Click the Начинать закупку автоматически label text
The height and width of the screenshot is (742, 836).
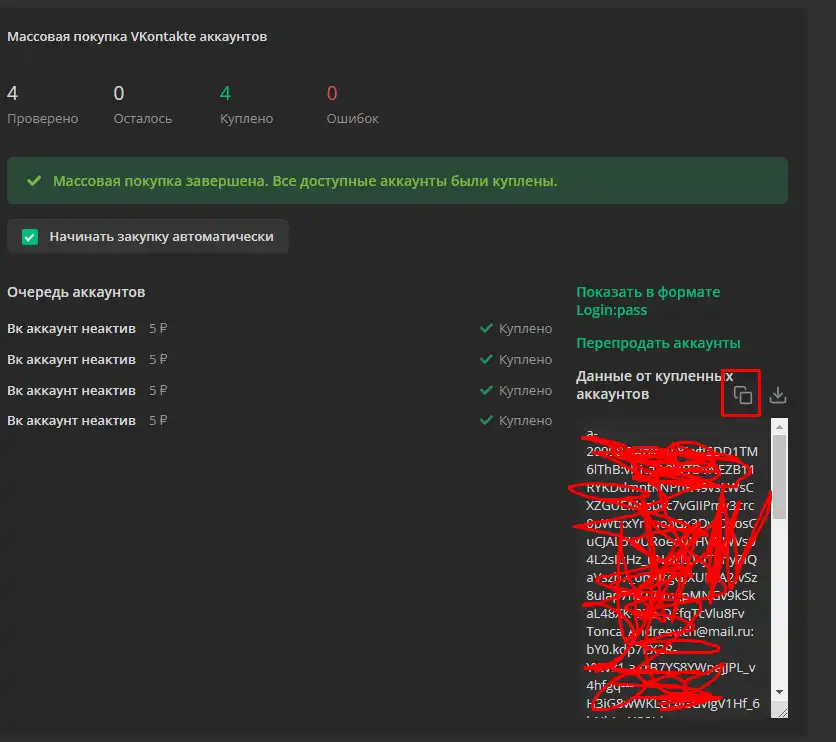coord(161,237)
